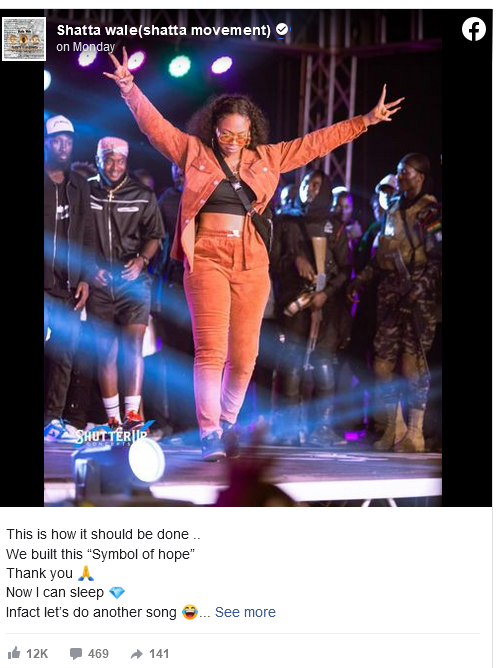Click the Facebook logo icon
The width and height of the screenshot is (500, 668).
pos(474,29)
